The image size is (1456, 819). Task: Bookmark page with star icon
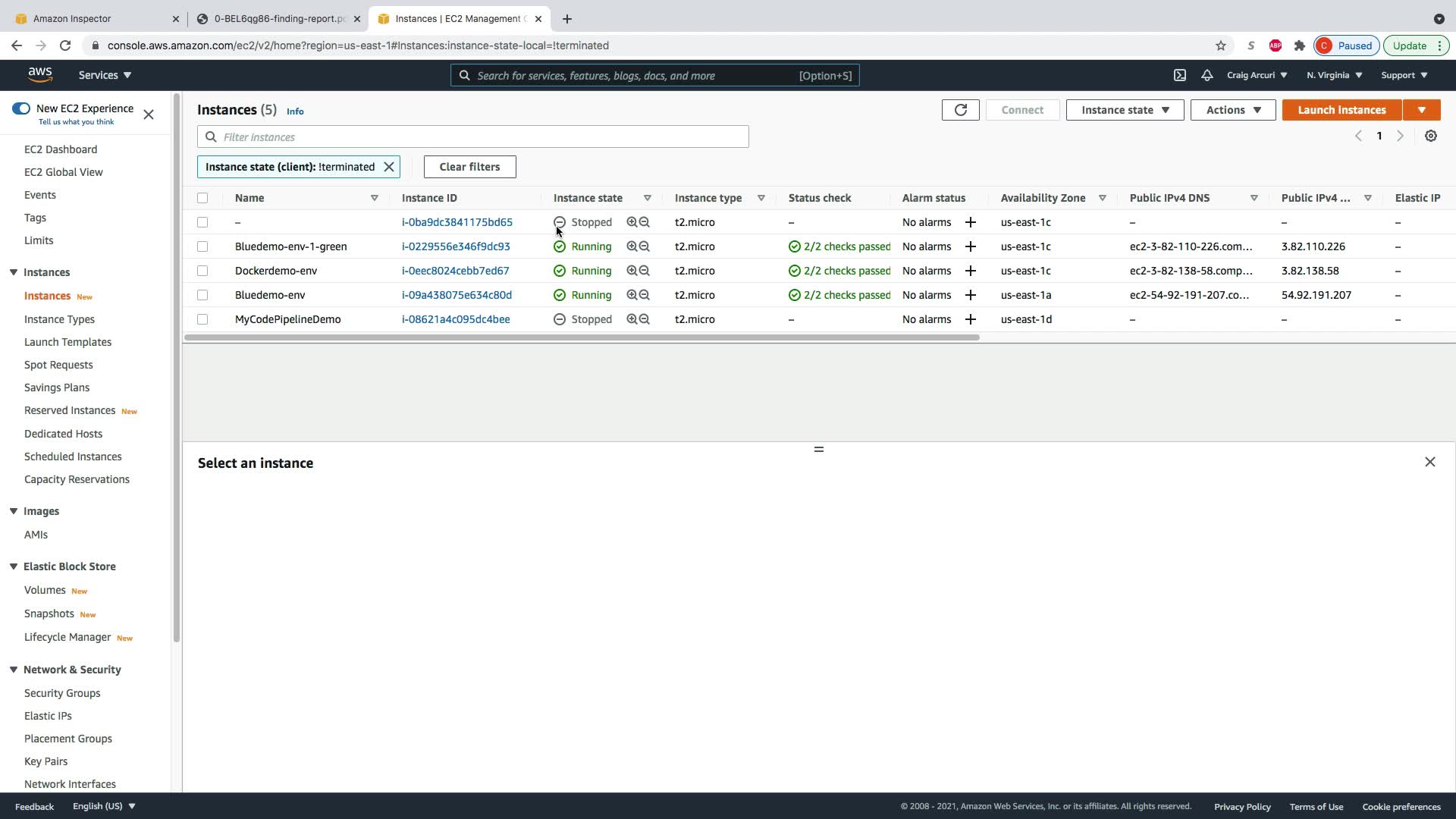click(1220, 45)
